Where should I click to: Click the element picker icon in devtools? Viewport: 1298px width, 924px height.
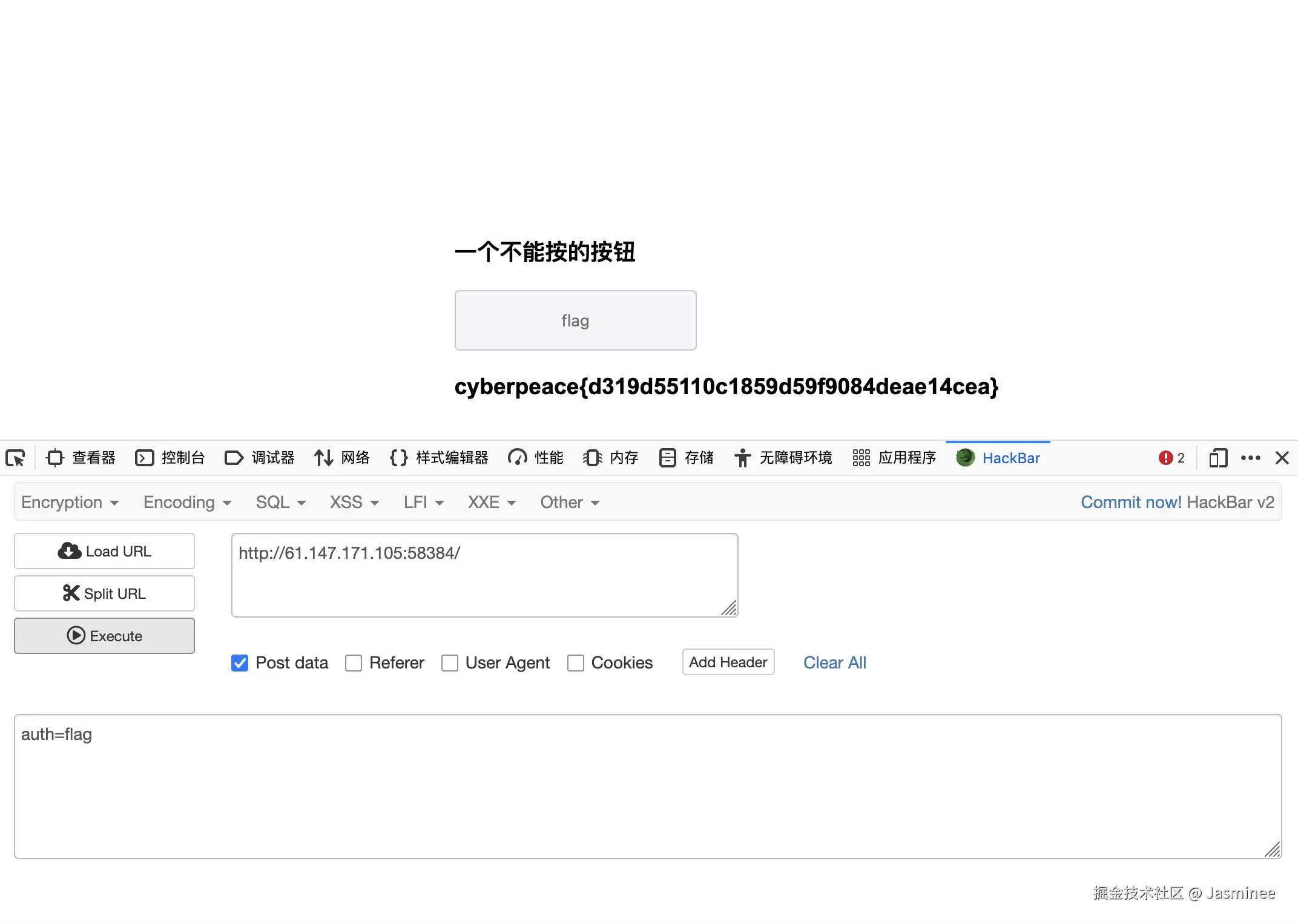pos(15,458)
